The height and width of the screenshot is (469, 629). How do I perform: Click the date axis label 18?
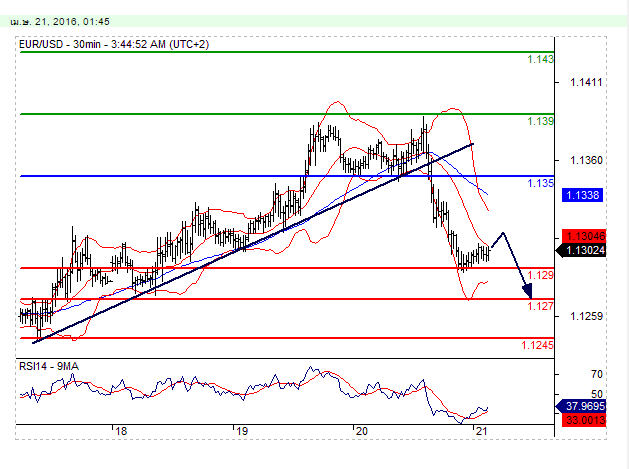121,431
